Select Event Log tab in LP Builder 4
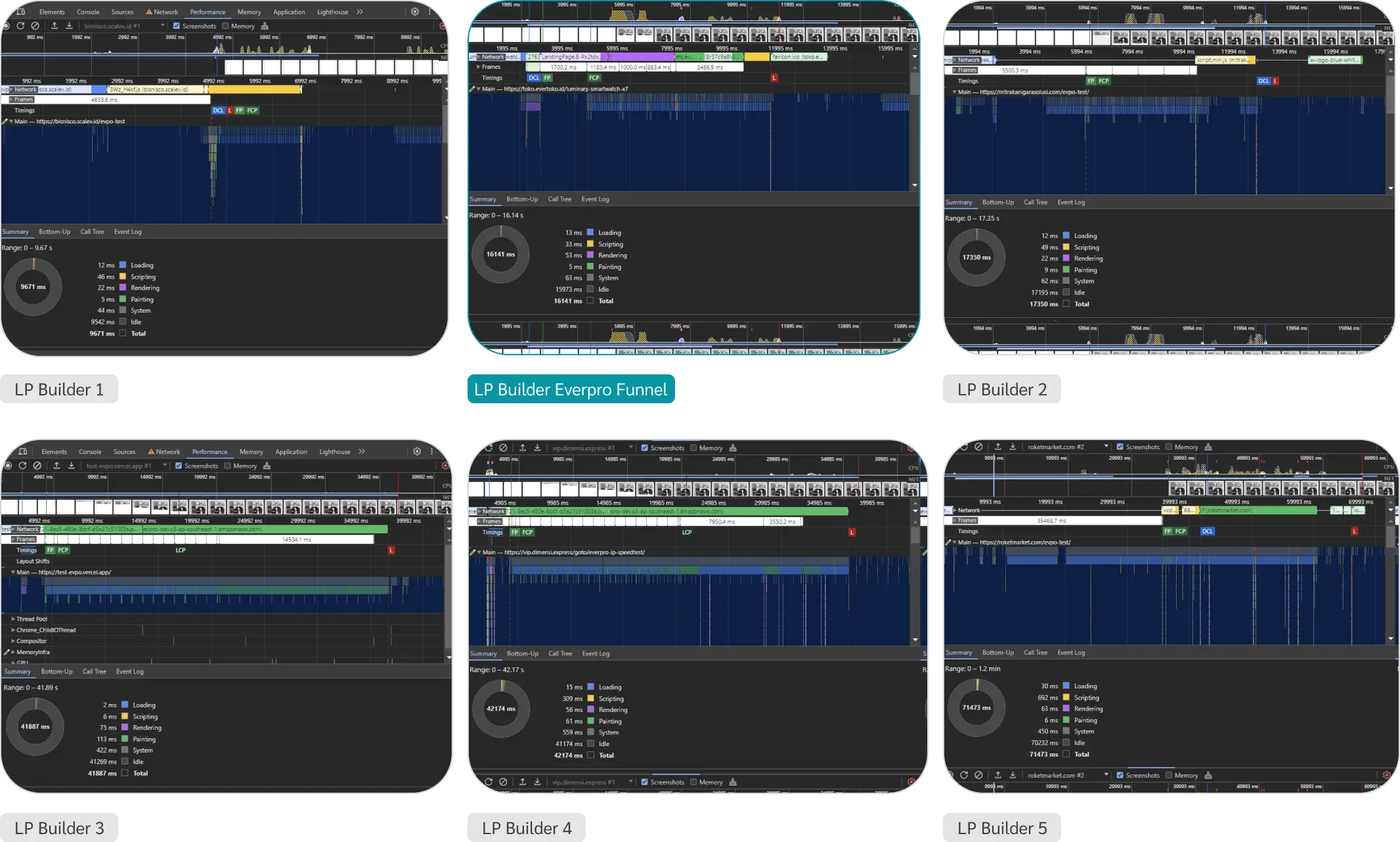This screenshot has width=1400, height=842. click(596, 654)
